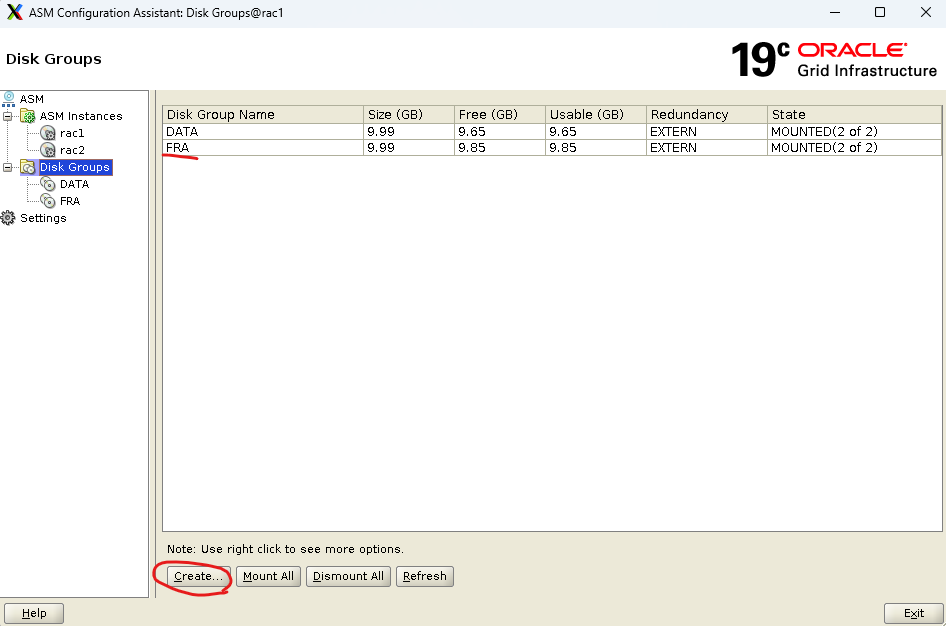
Task: Open Settings in the tree
Action: pyautogui.click(x=43, y=218)
